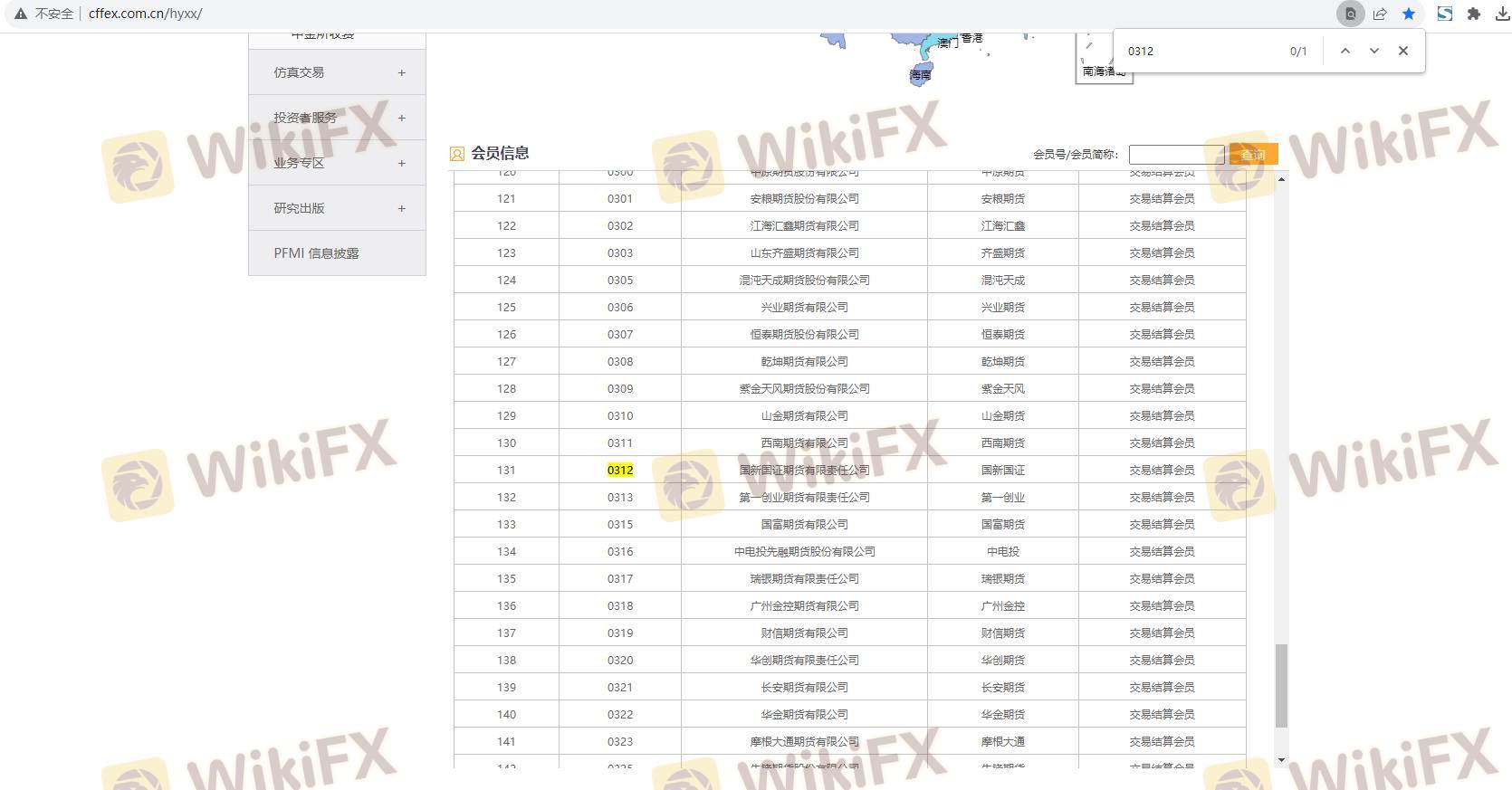The image size is (1512, 790).
Task: Click the find-in-page search icon
Action: tap(1350, 14)
